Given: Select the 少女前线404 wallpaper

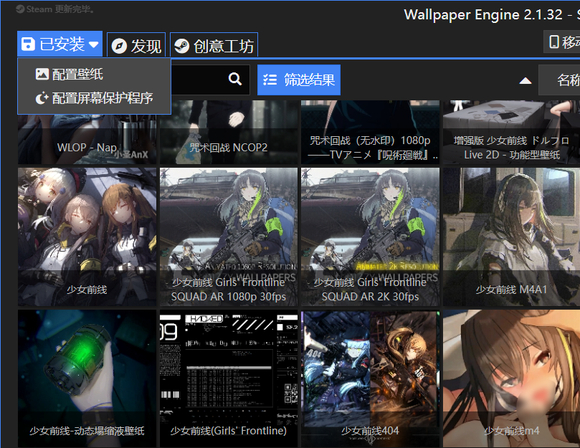Looking at the screenshot, I should pos(370,378).
